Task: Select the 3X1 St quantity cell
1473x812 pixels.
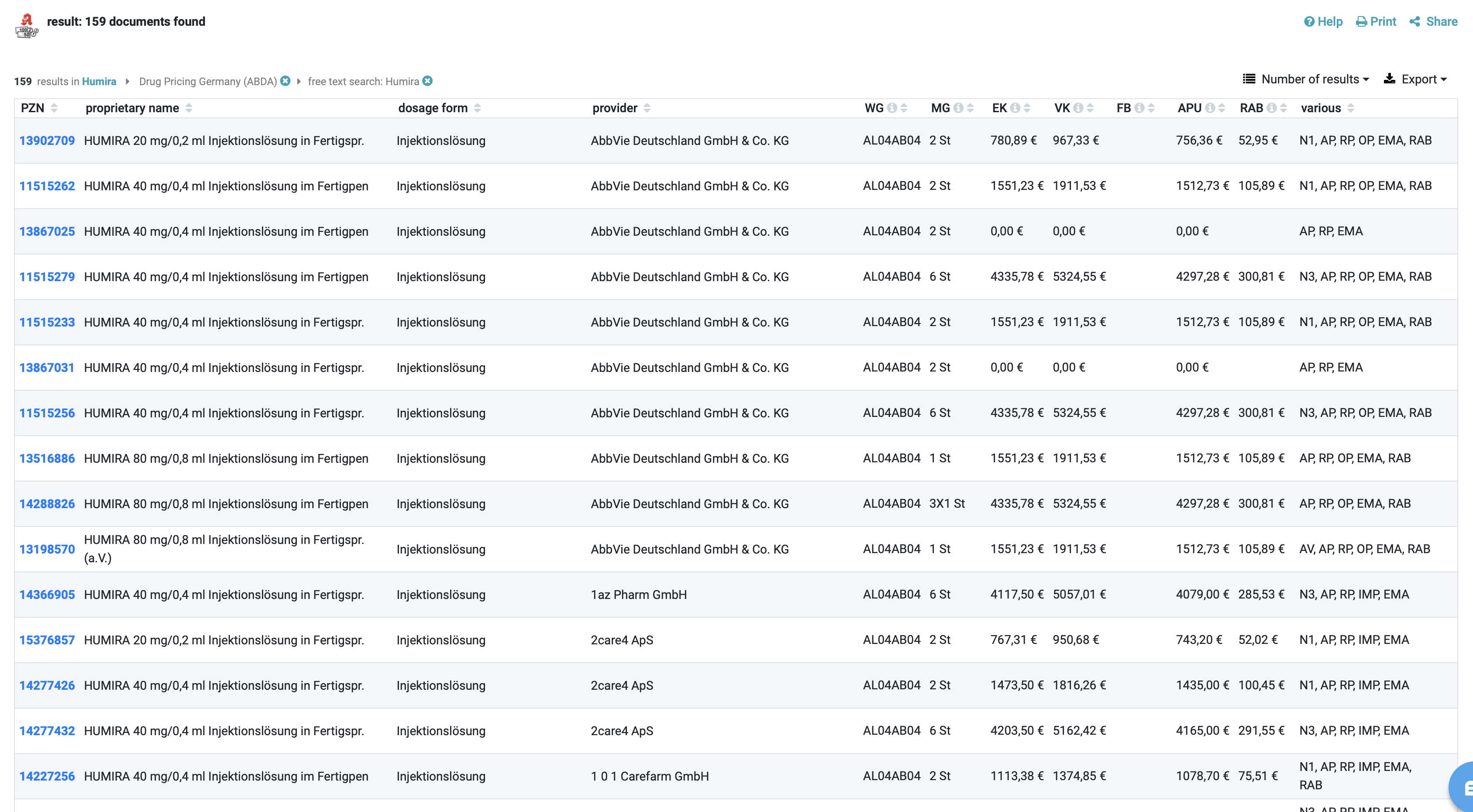Action: click(x=947, y=504)
